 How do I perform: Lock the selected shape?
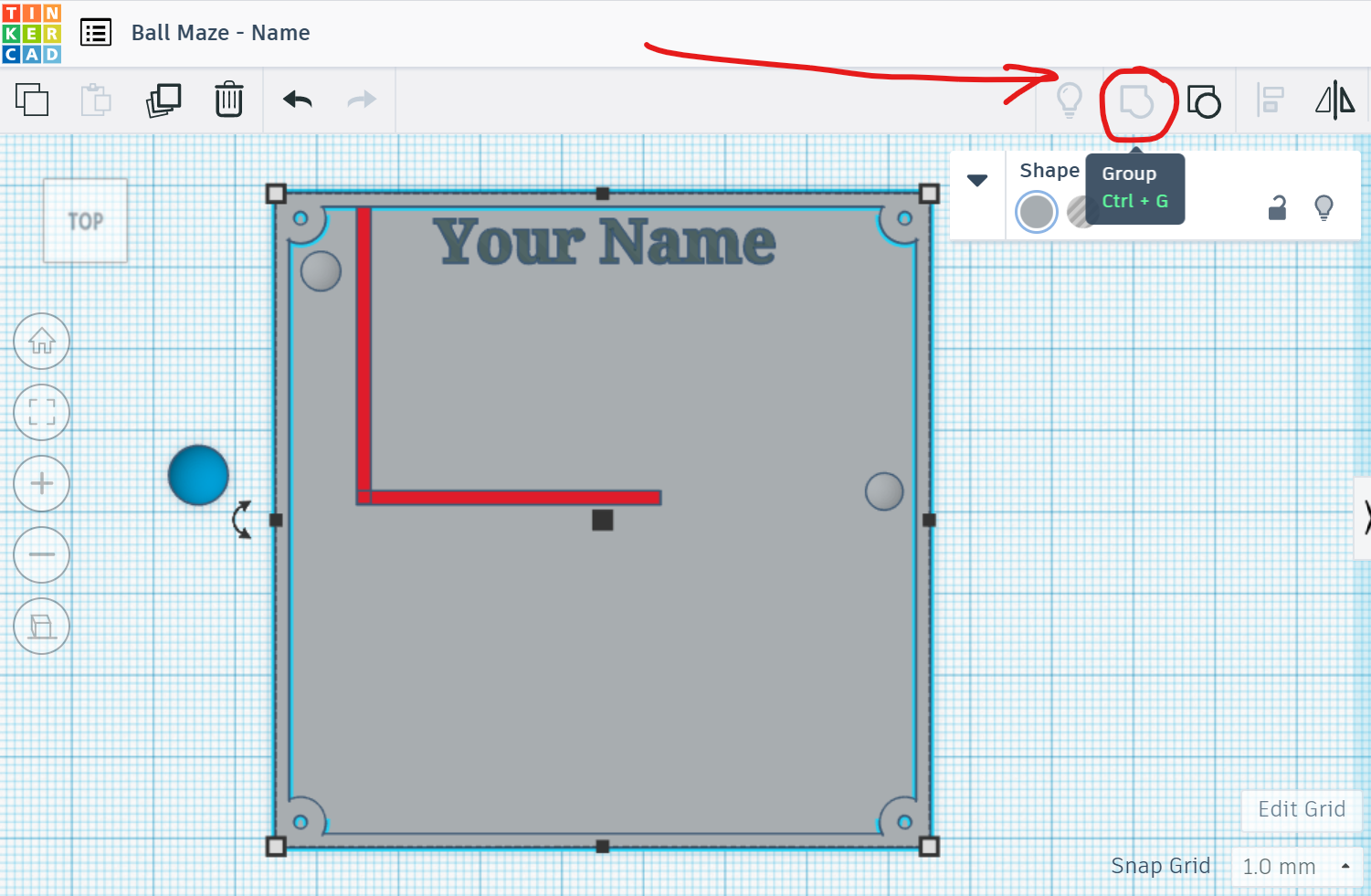(x=1277, y=208)
